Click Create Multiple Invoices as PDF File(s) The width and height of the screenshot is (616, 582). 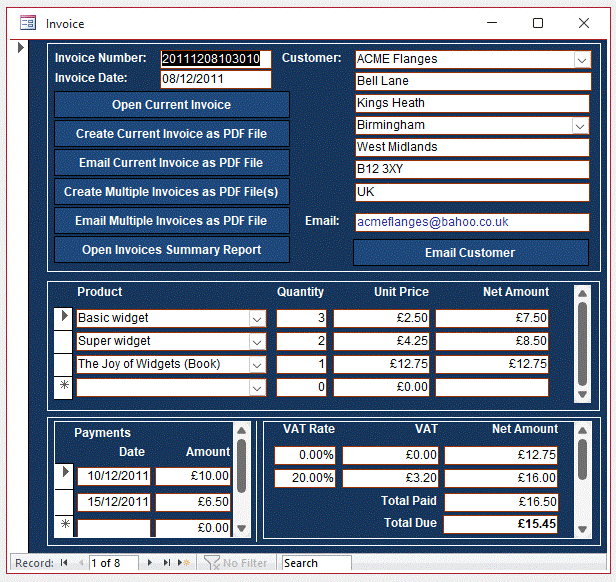pos(172,192)
